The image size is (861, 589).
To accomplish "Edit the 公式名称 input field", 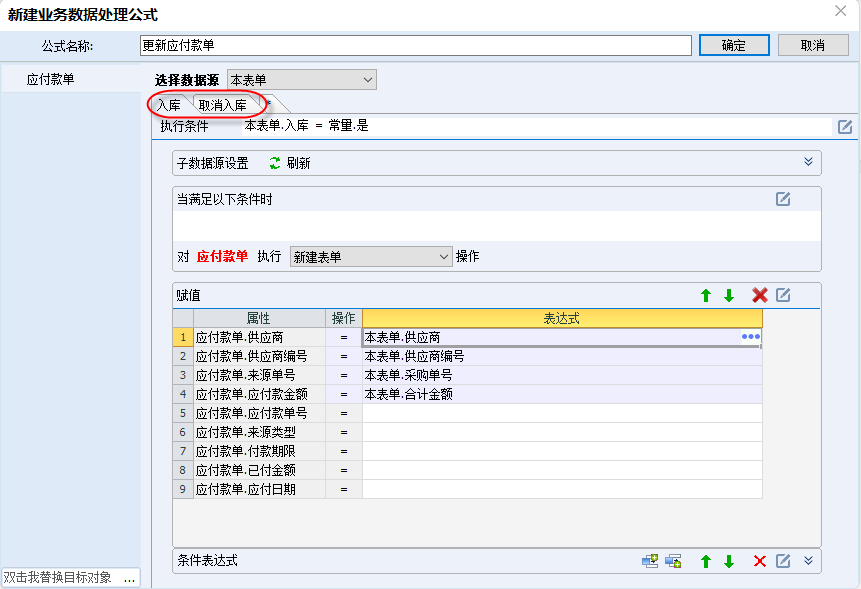I will tap(416, 46).
